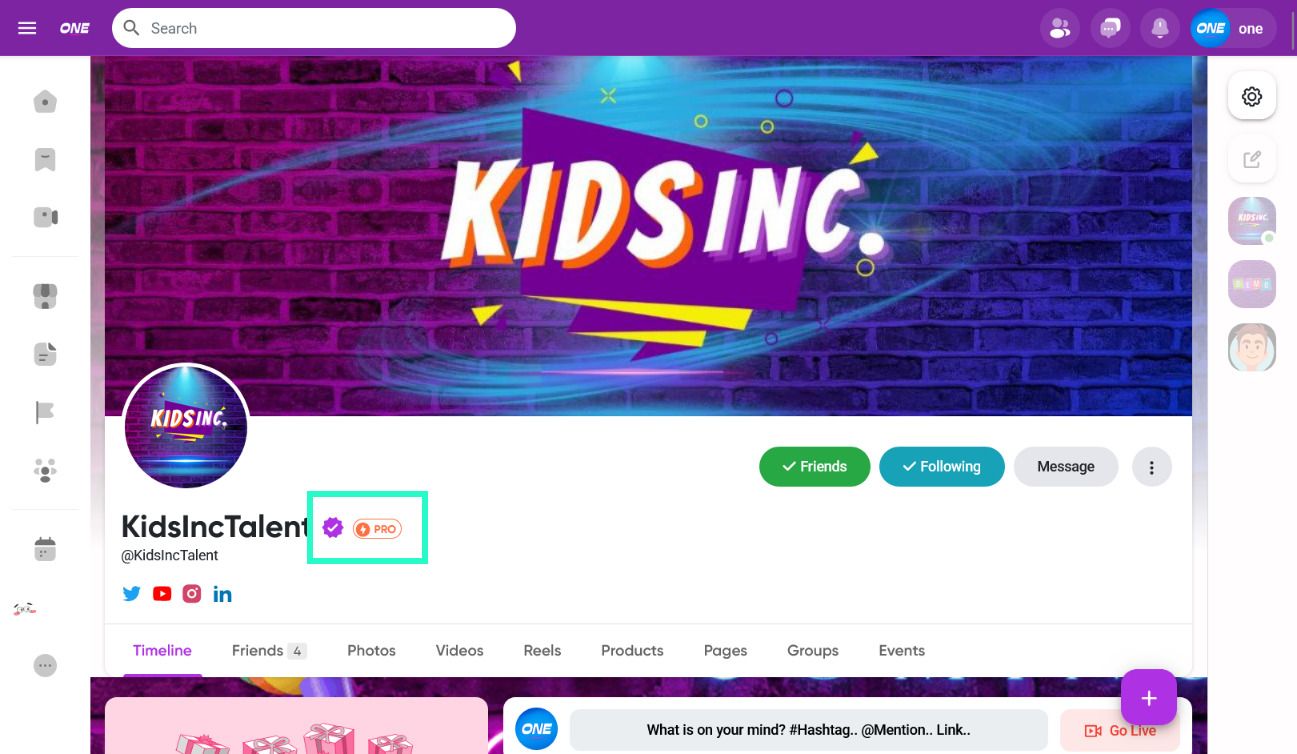The image size is (1297, 754).
Task: Expand the floating purple plus button
Action: coord(1149,697)
